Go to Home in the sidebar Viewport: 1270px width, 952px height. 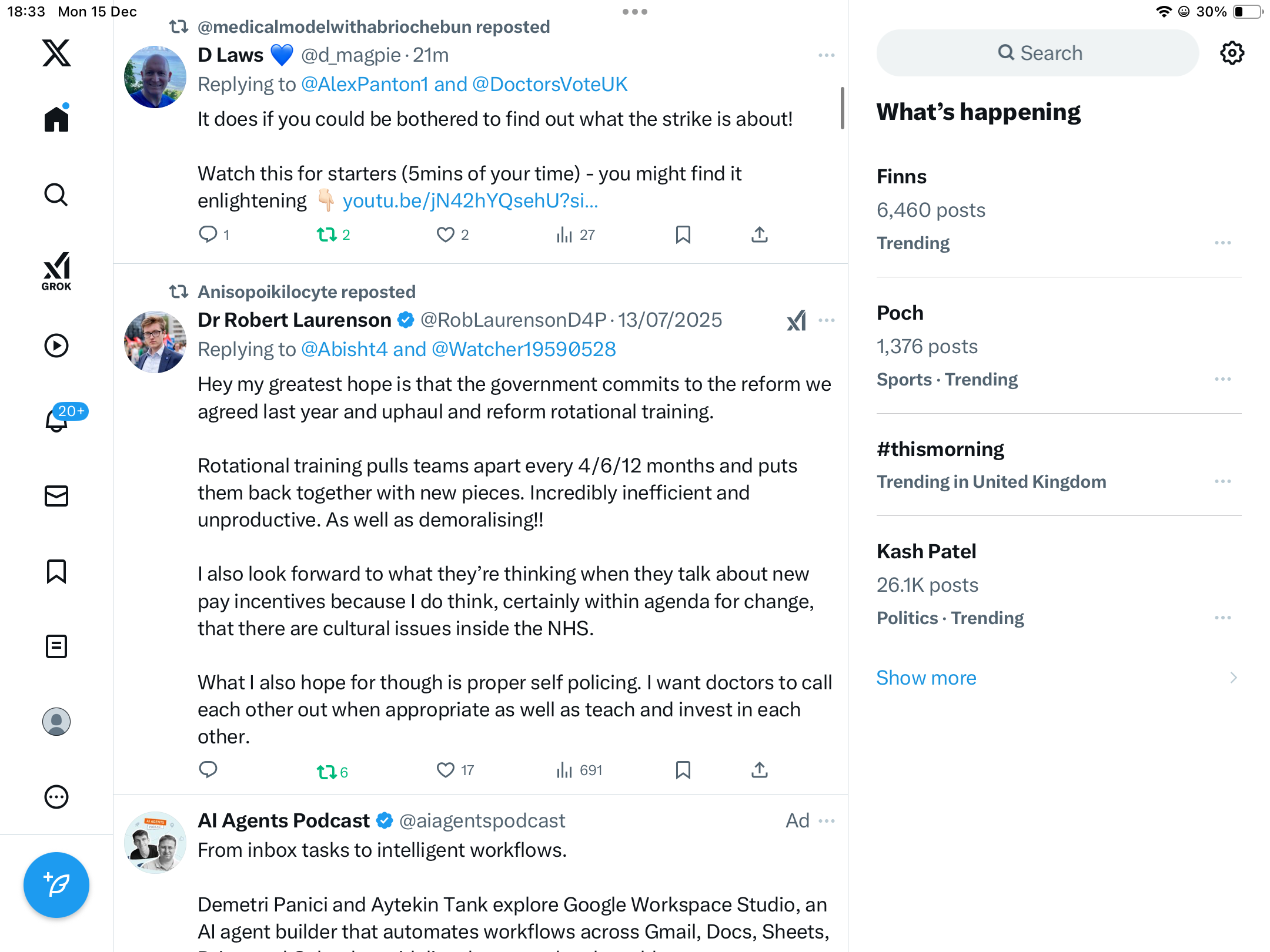coord(56,119)
